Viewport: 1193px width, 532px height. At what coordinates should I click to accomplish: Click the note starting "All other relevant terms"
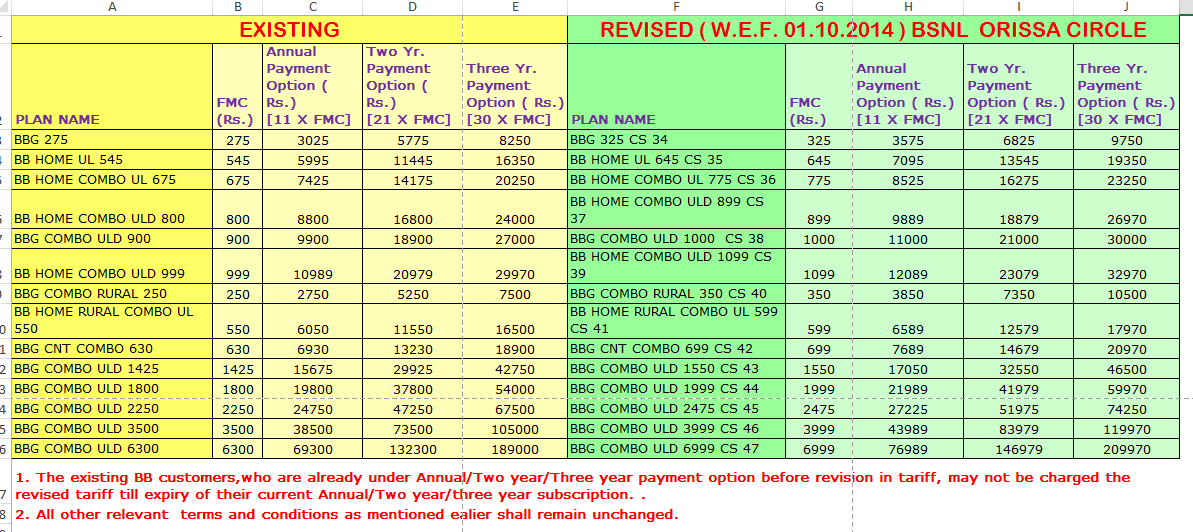point(345,515)
